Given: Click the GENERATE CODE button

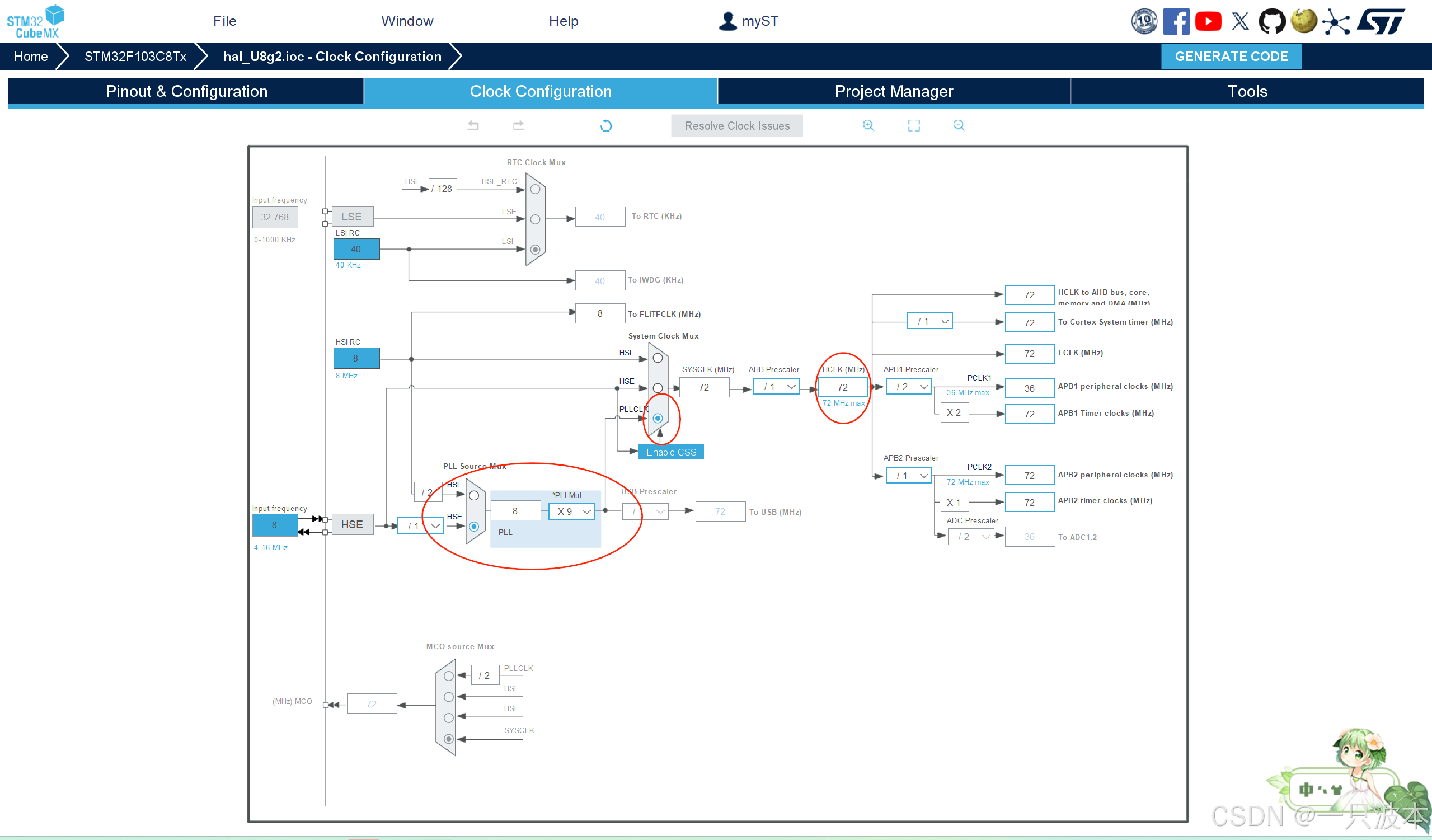Looking at the screenshot, I should point(1231,57).
